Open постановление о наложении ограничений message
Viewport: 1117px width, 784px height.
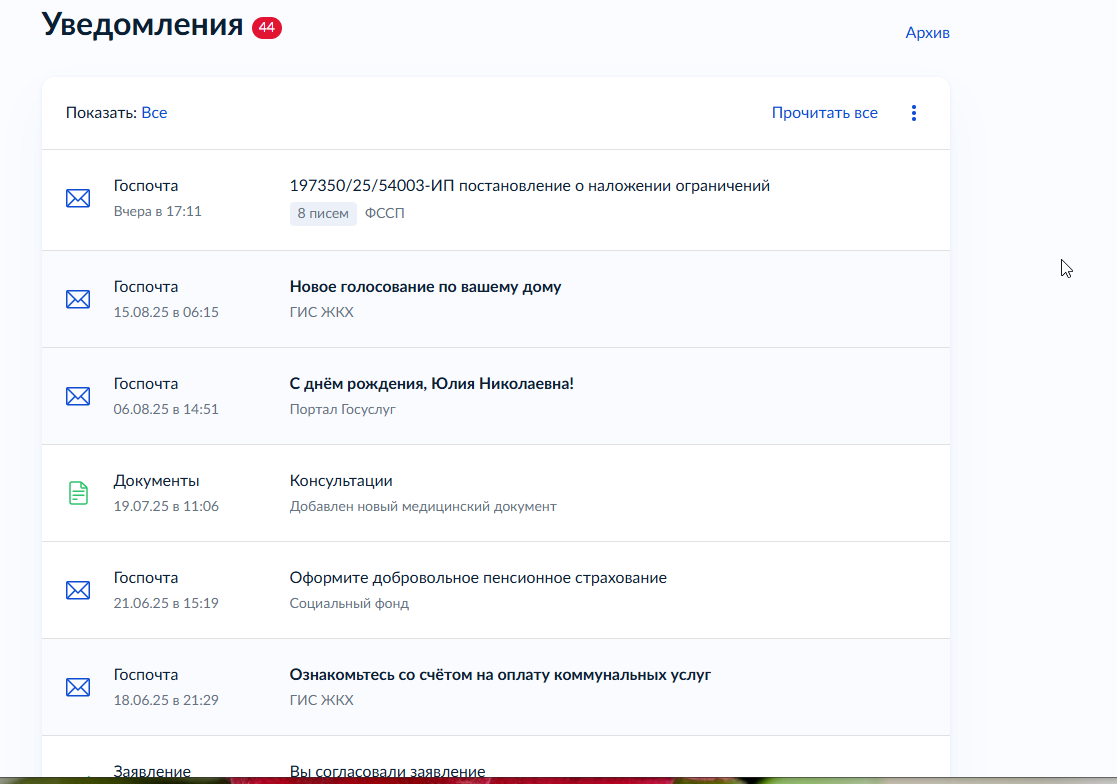point(529,186)
